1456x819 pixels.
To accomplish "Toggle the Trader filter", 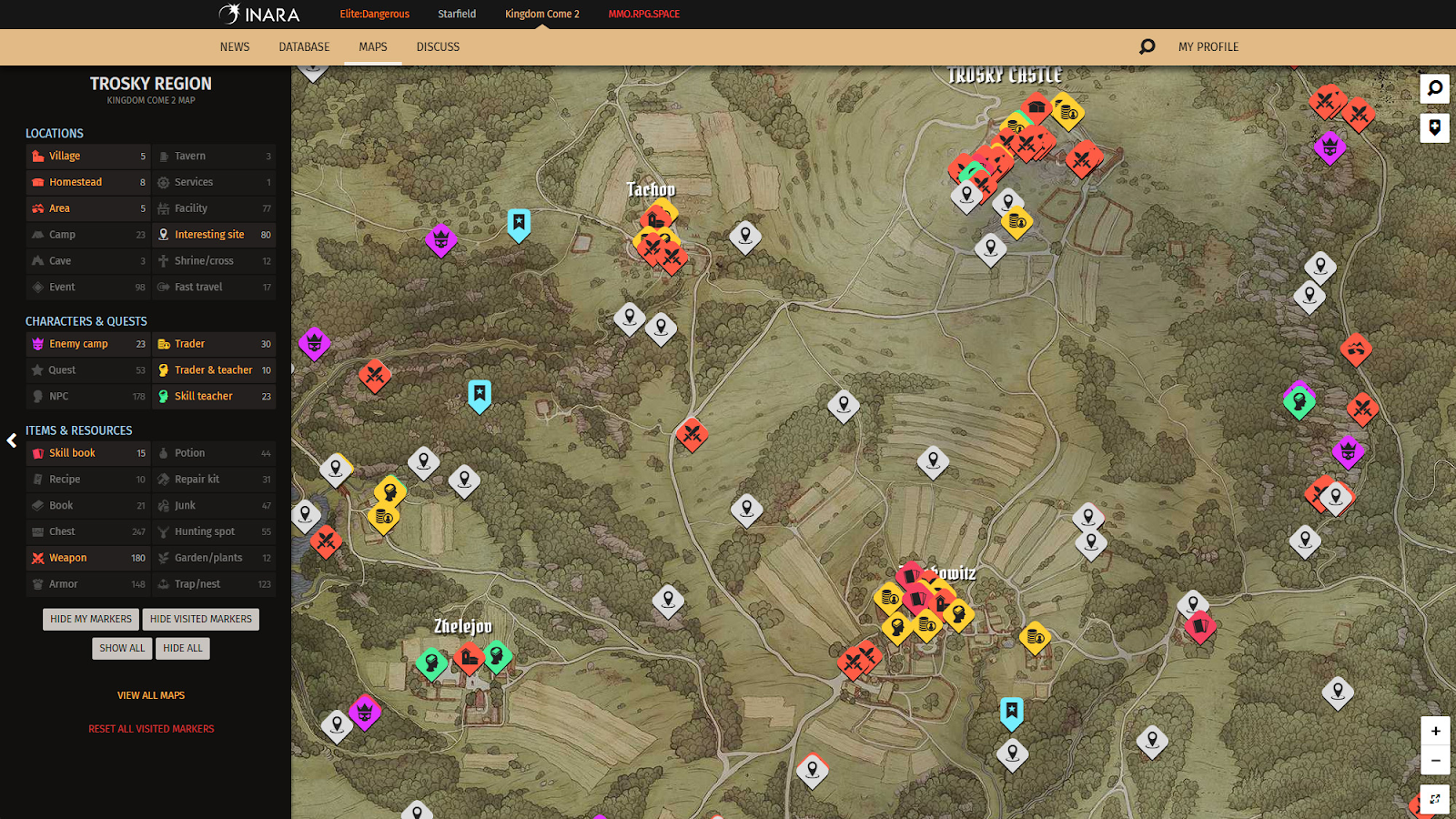I will 214,344.
